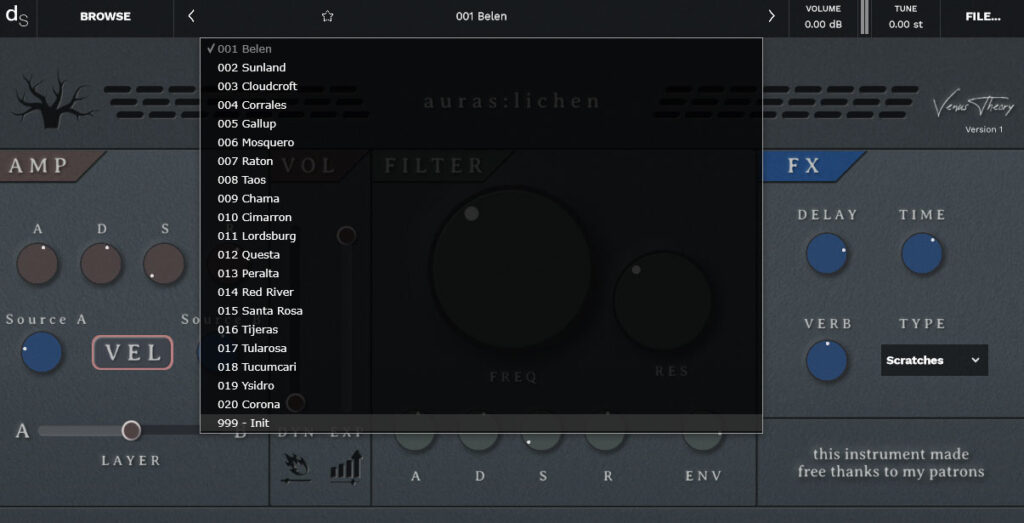Viewport: 1024px width, 523px height.
Task: Load preset 011 Lordsburg
Action: (481, 236)
